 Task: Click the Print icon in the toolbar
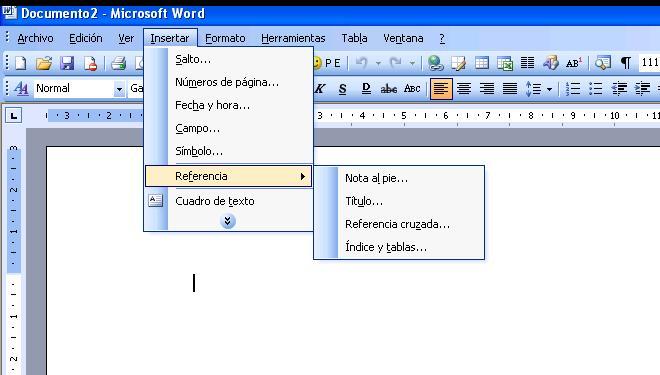118,64
